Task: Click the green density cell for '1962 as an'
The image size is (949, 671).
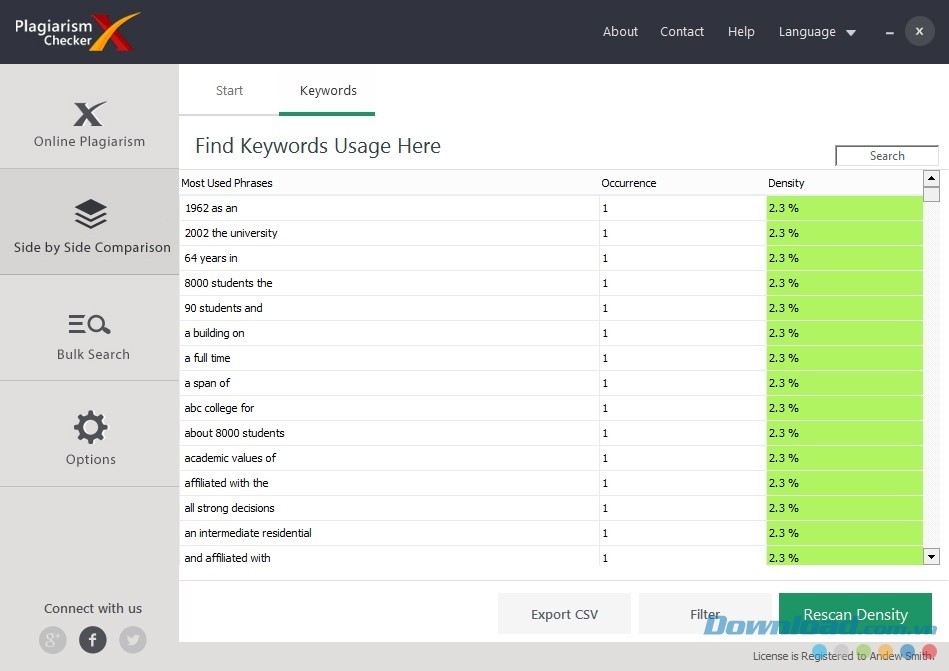Action: pyautogui.click(x=844, y=208)
